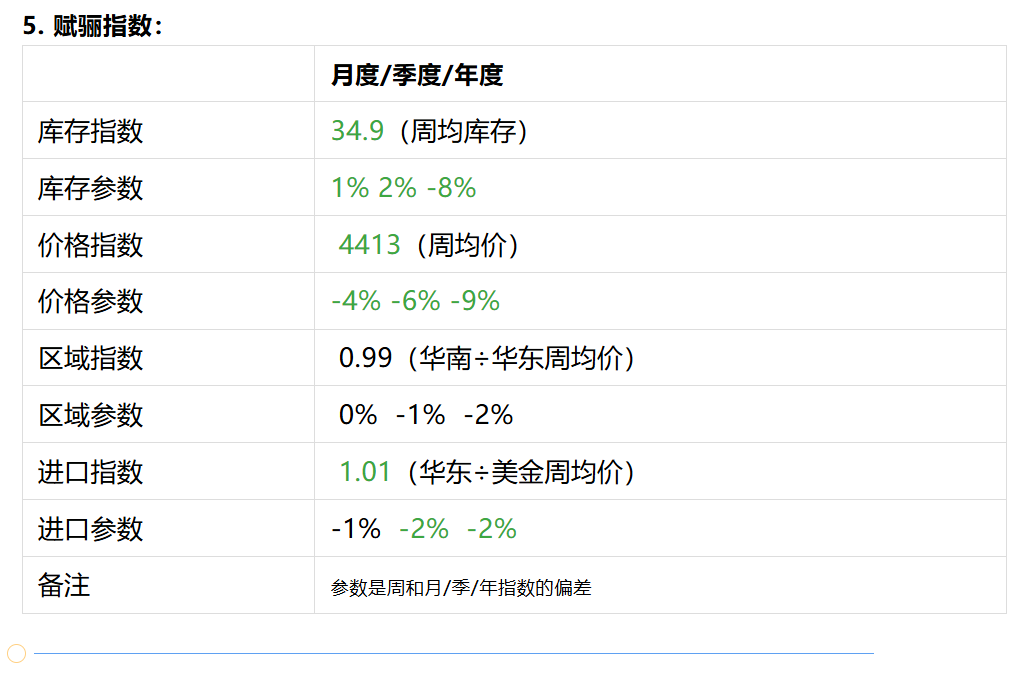Click the -4% -6% -9% values
1030x683 pixels.
(x=415, y=301)
